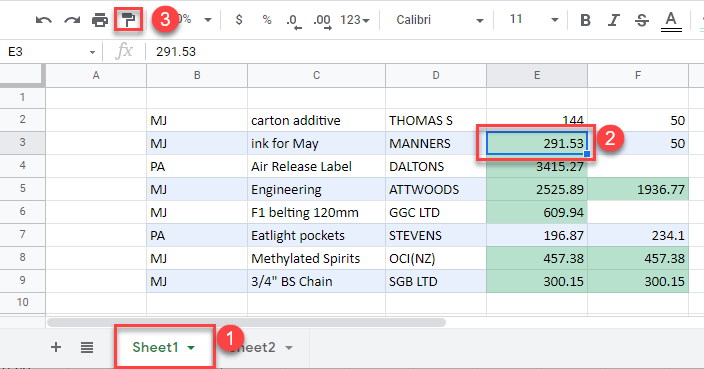Select cell with value 1936.77

pos(638,189)
